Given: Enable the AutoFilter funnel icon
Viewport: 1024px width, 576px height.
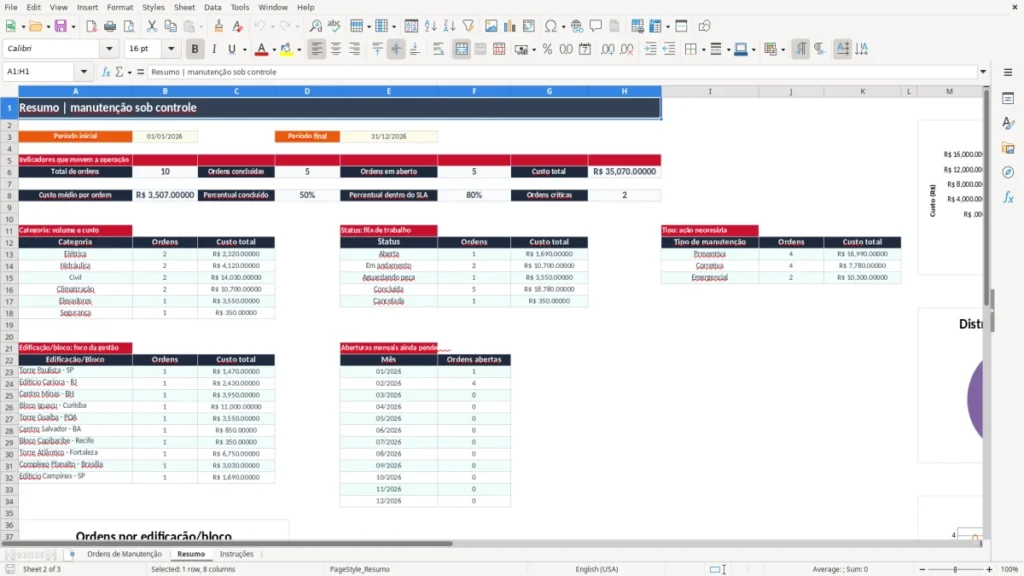Looking at the screenshot, I should pyautogui.click(x=468, y=26).
